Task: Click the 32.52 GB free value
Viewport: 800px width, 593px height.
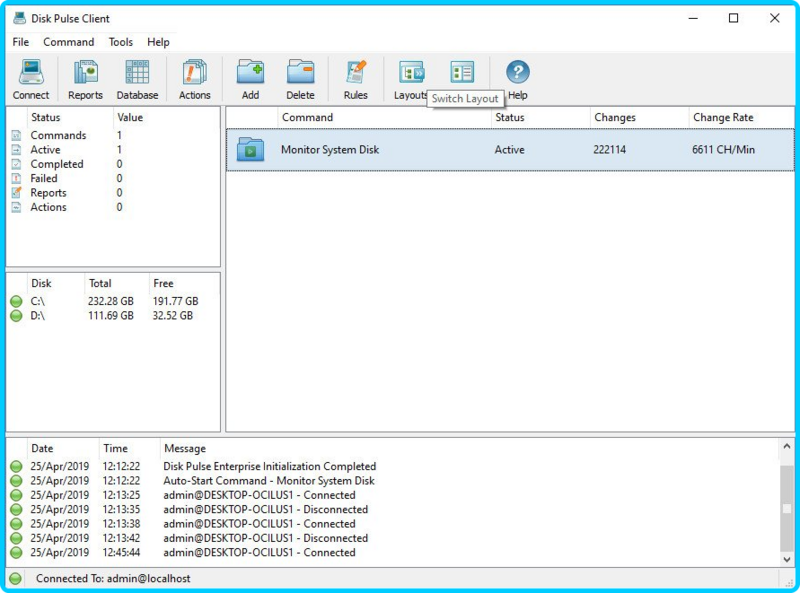Action: click(x=173, y=316)
